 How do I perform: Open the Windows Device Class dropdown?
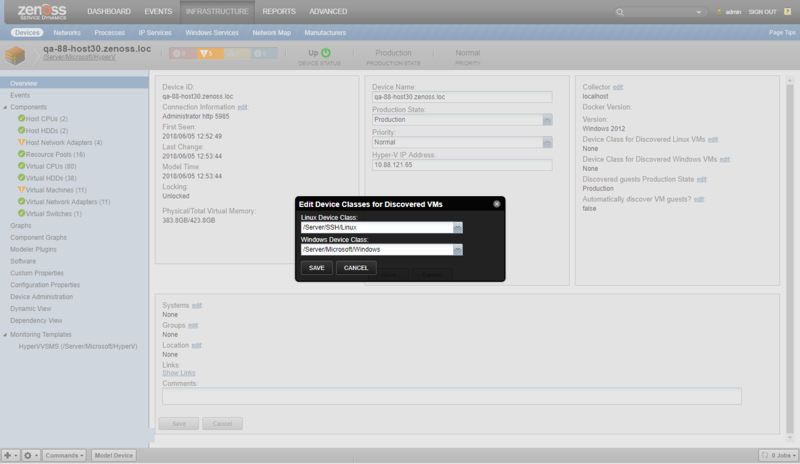pos(458,250)
